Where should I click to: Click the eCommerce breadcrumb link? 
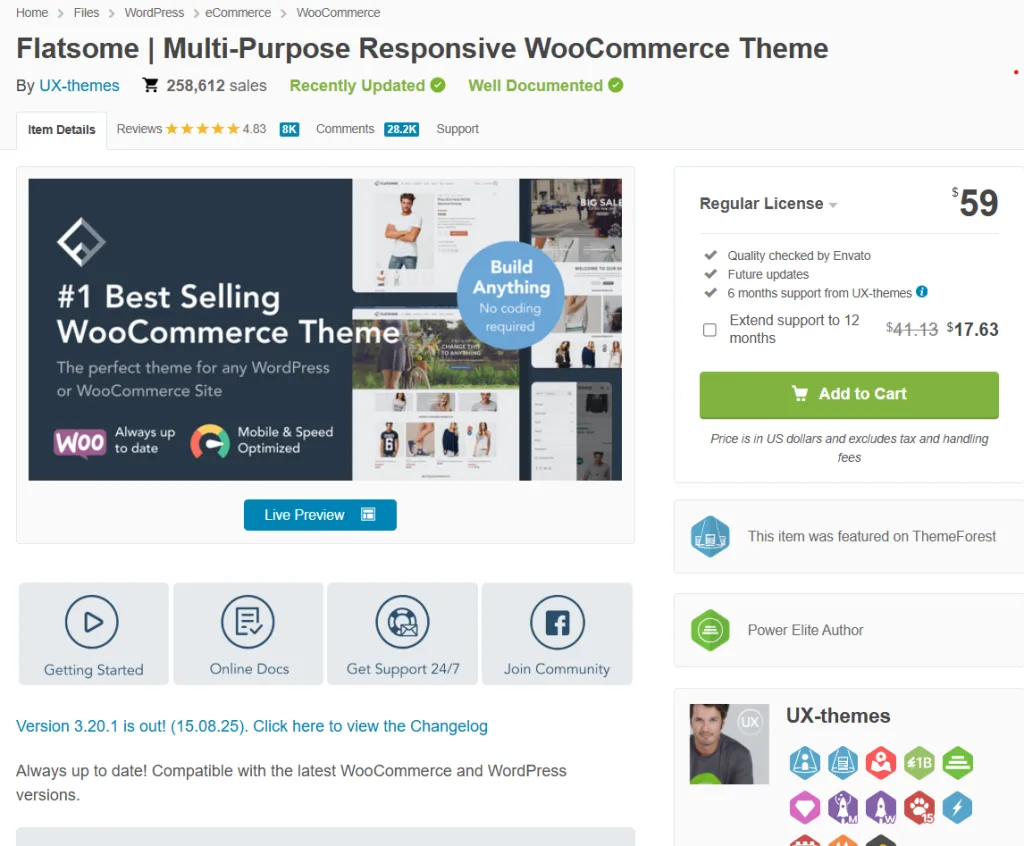(238, 12)
